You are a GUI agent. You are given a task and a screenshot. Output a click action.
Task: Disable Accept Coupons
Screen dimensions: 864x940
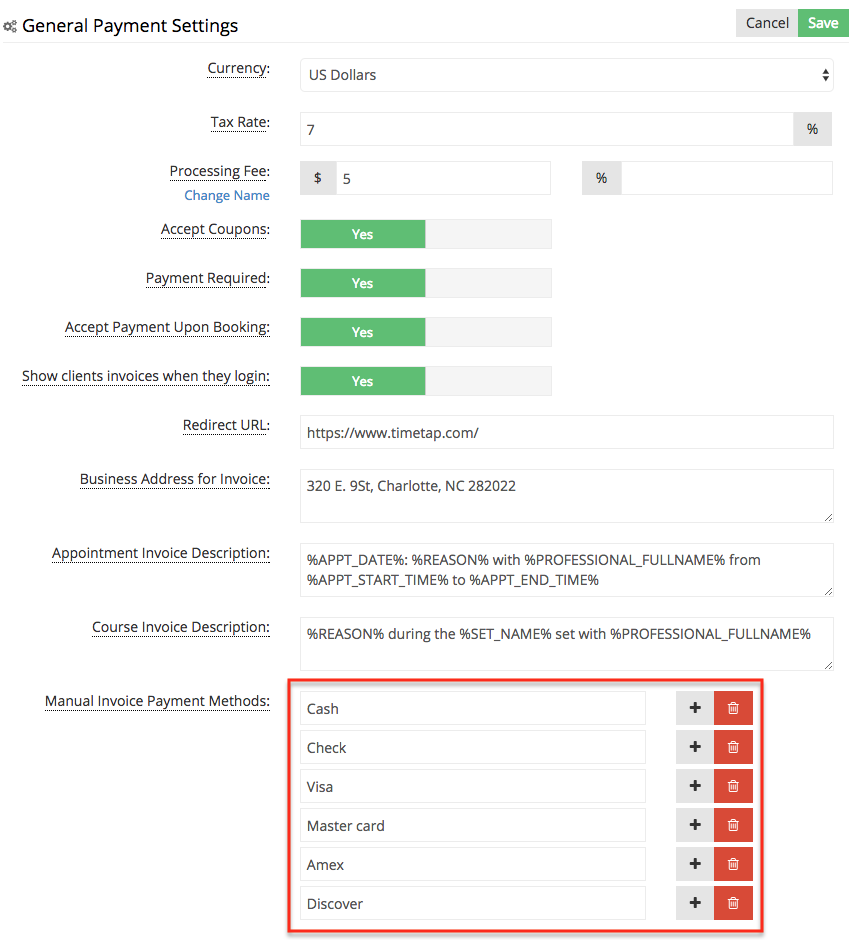[490, 234]
